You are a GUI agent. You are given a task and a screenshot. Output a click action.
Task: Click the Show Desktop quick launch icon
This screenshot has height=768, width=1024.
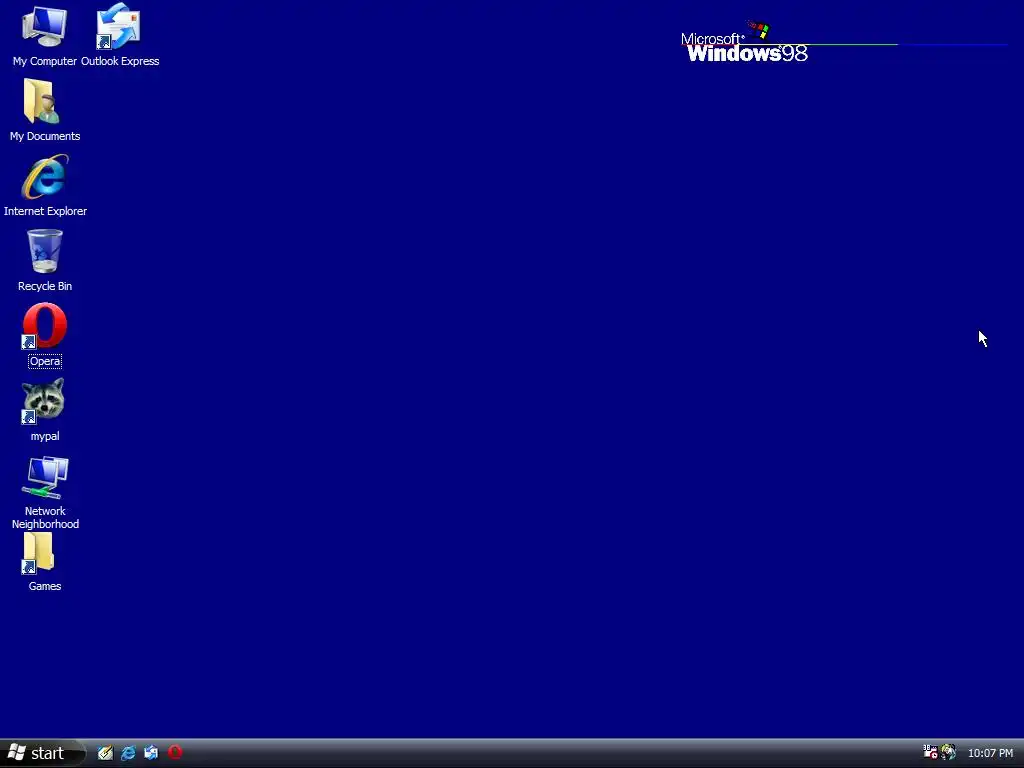(105, 753)
